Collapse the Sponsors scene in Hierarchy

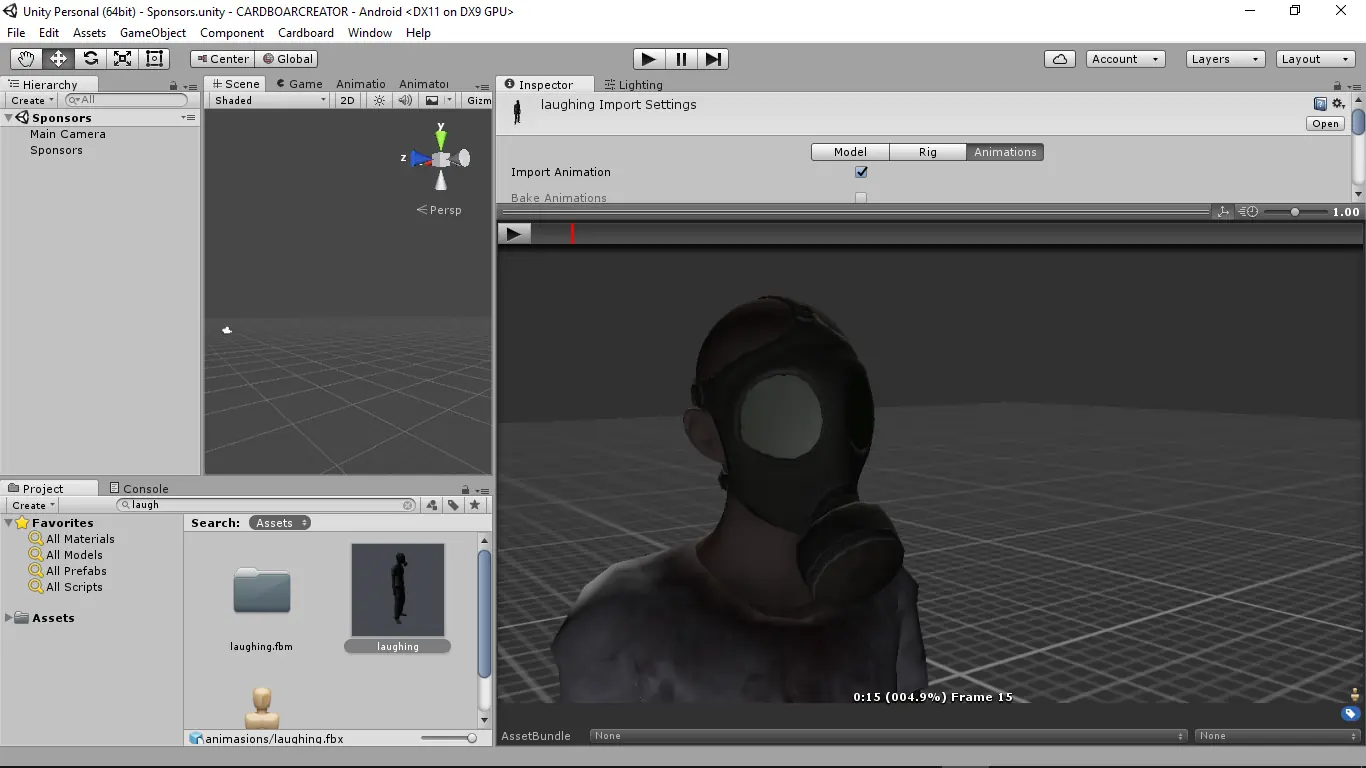[x=9, y=118]
